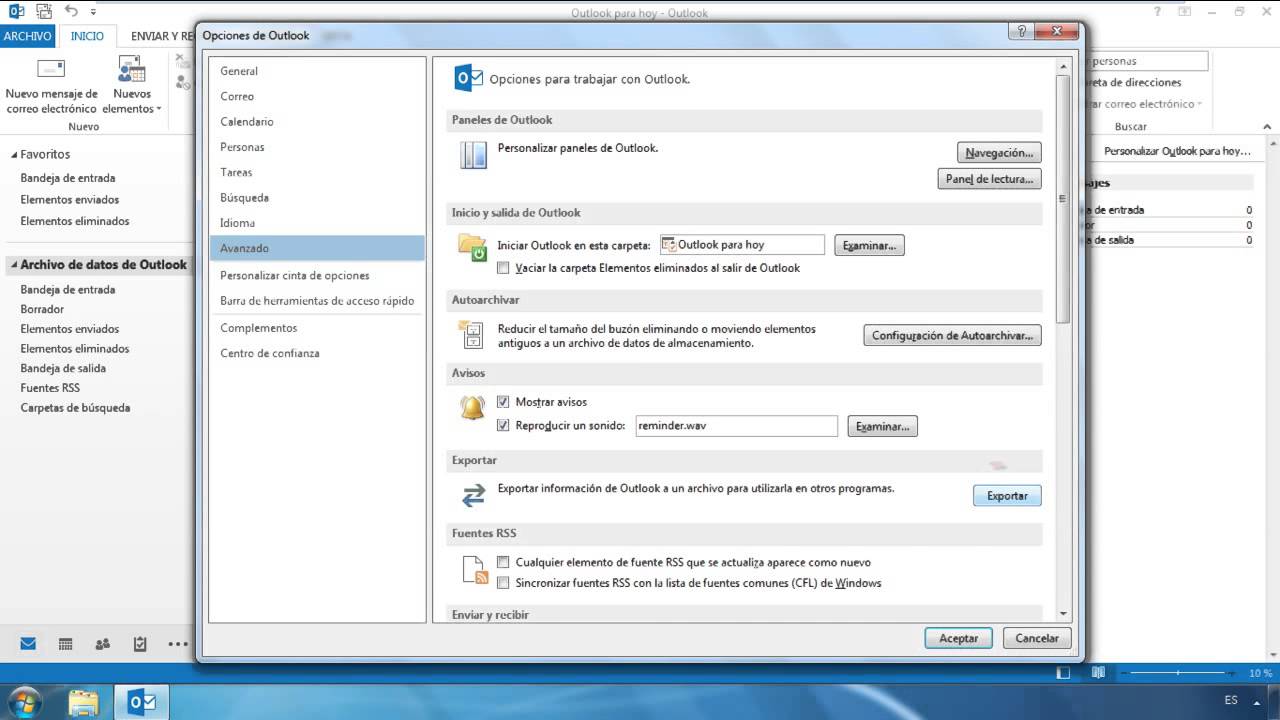Screen dimensions: 1280x720
Task: Click Examinar next to start folder
Action: [x=869, y=245]
